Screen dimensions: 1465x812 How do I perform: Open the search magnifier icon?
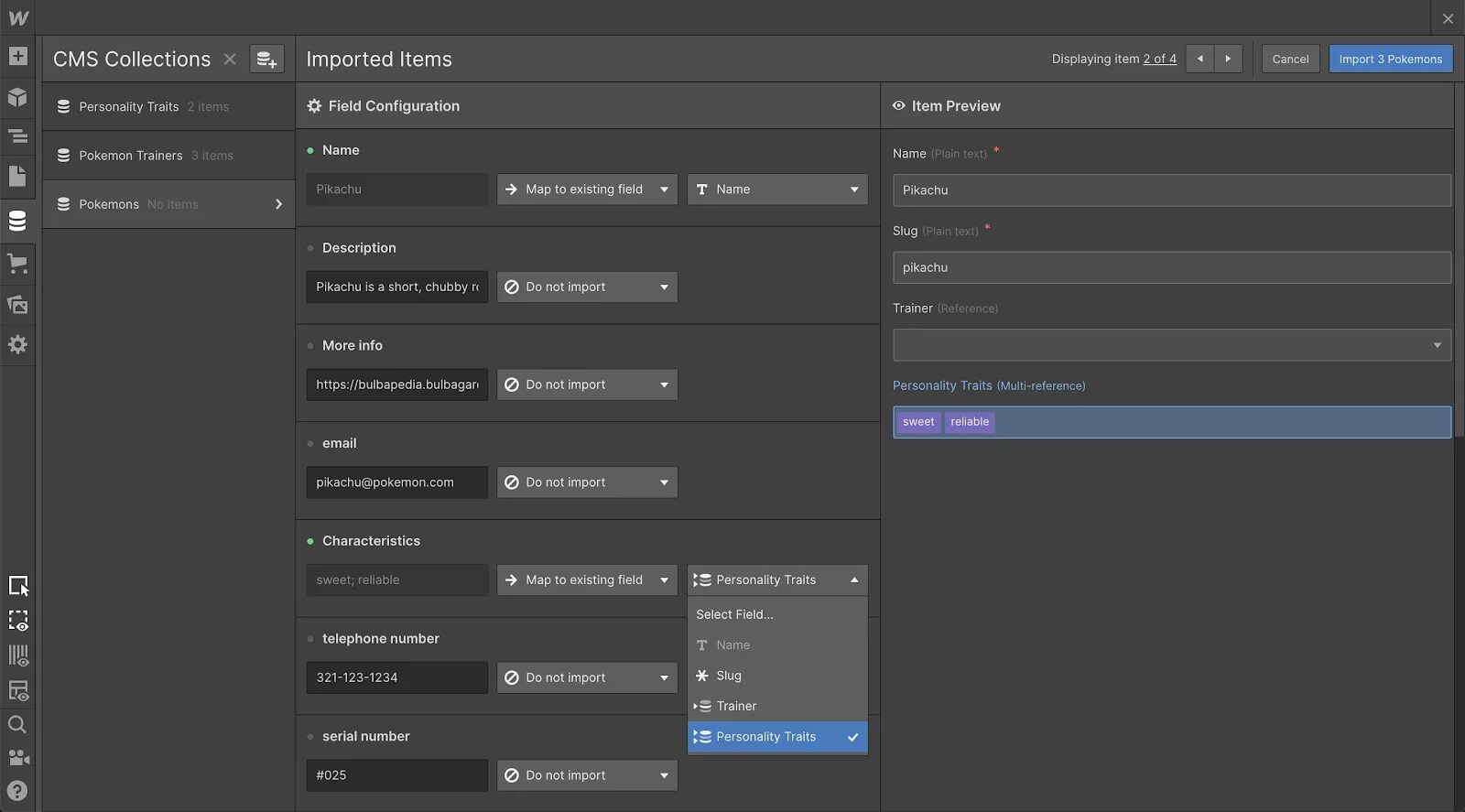pos(17,725)
